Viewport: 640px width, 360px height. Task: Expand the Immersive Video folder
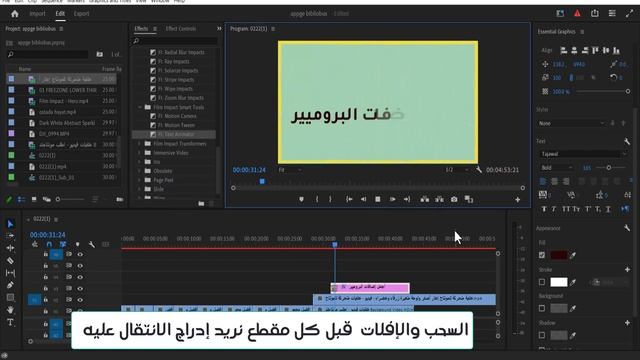coord(140,153)
